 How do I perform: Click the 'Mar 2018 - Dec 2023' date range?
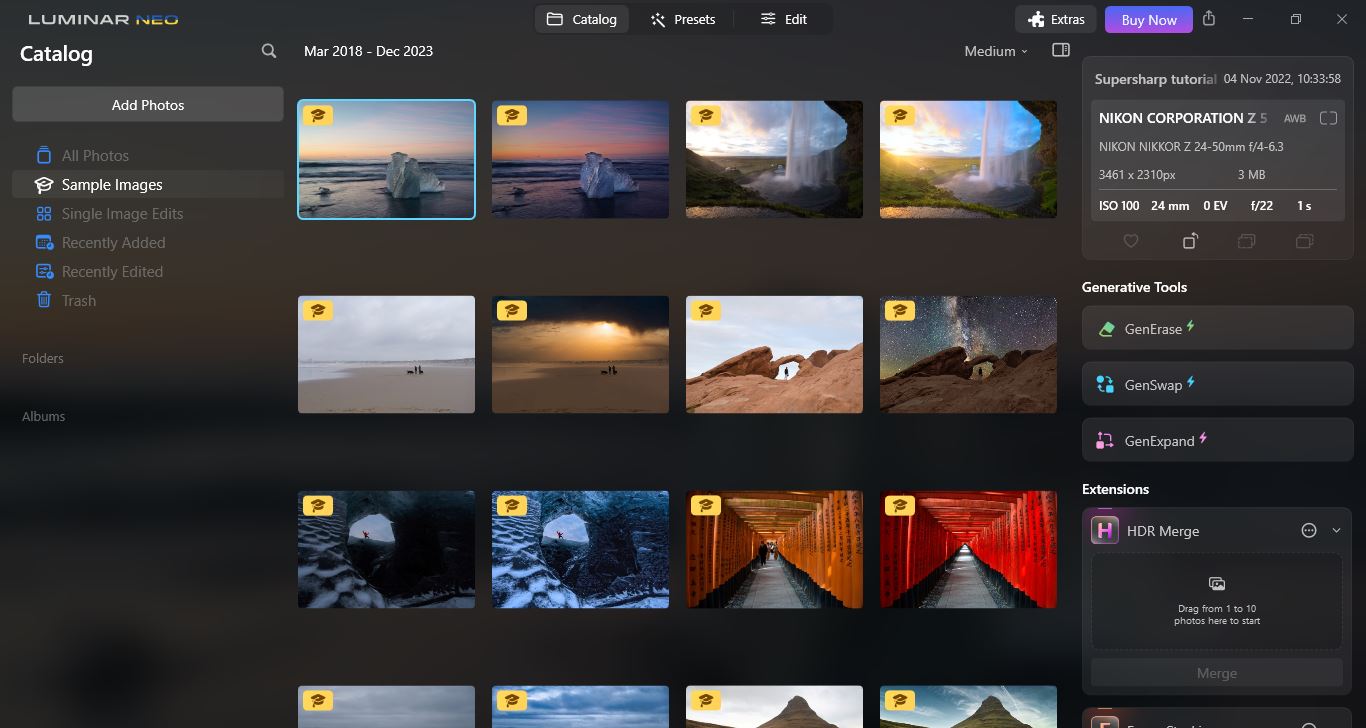368,51
